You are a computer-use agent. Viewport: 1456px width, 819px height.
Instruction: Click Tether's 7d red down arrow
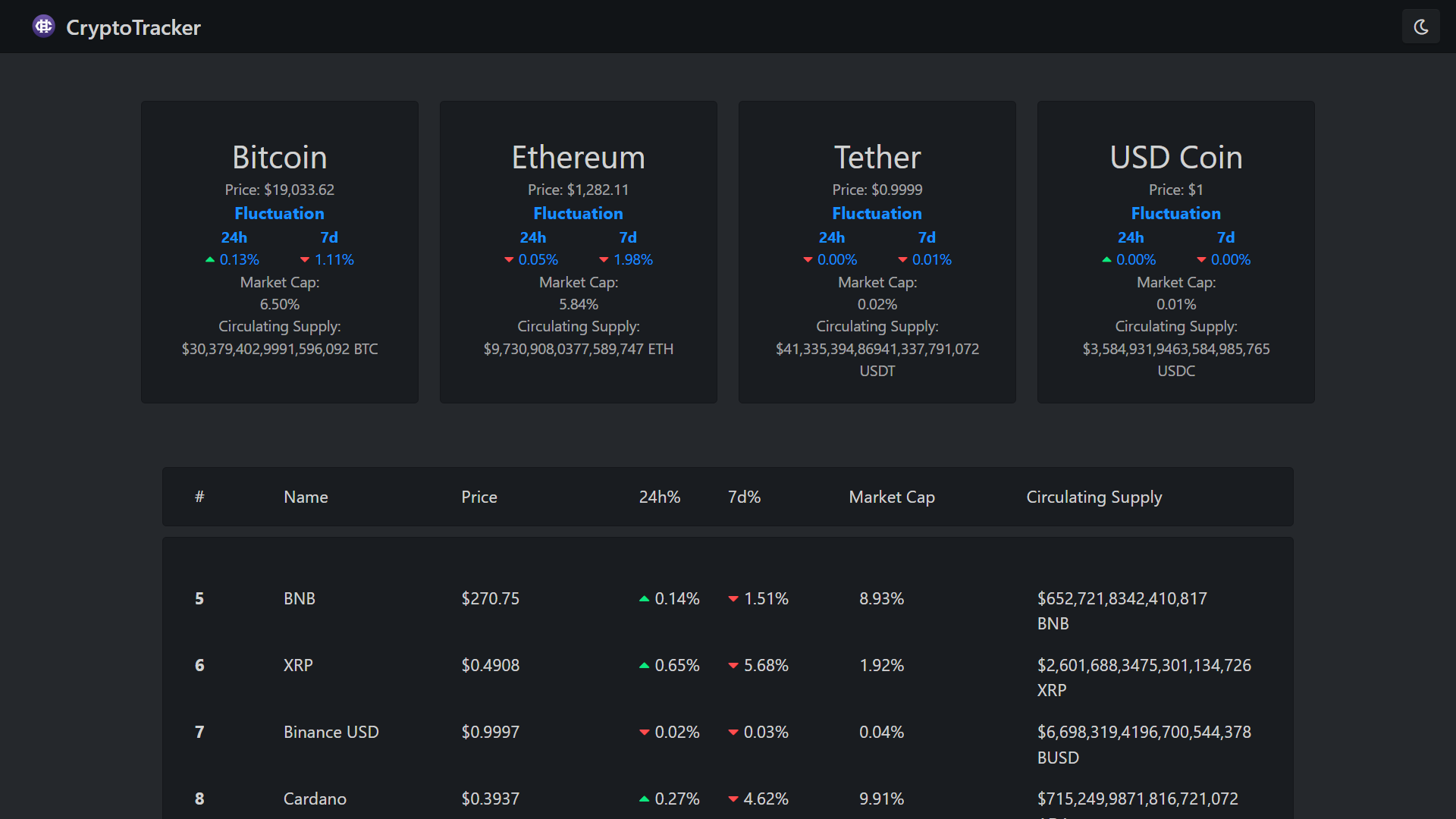click(902, 260)
